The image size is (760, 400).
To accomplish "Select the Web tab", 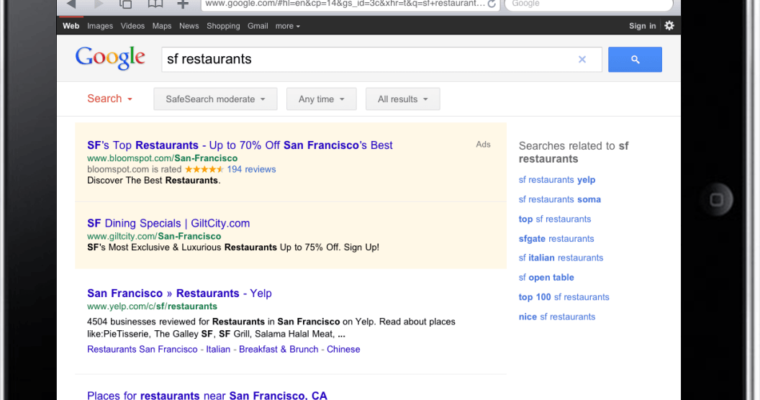I will [x=71, y=26].
